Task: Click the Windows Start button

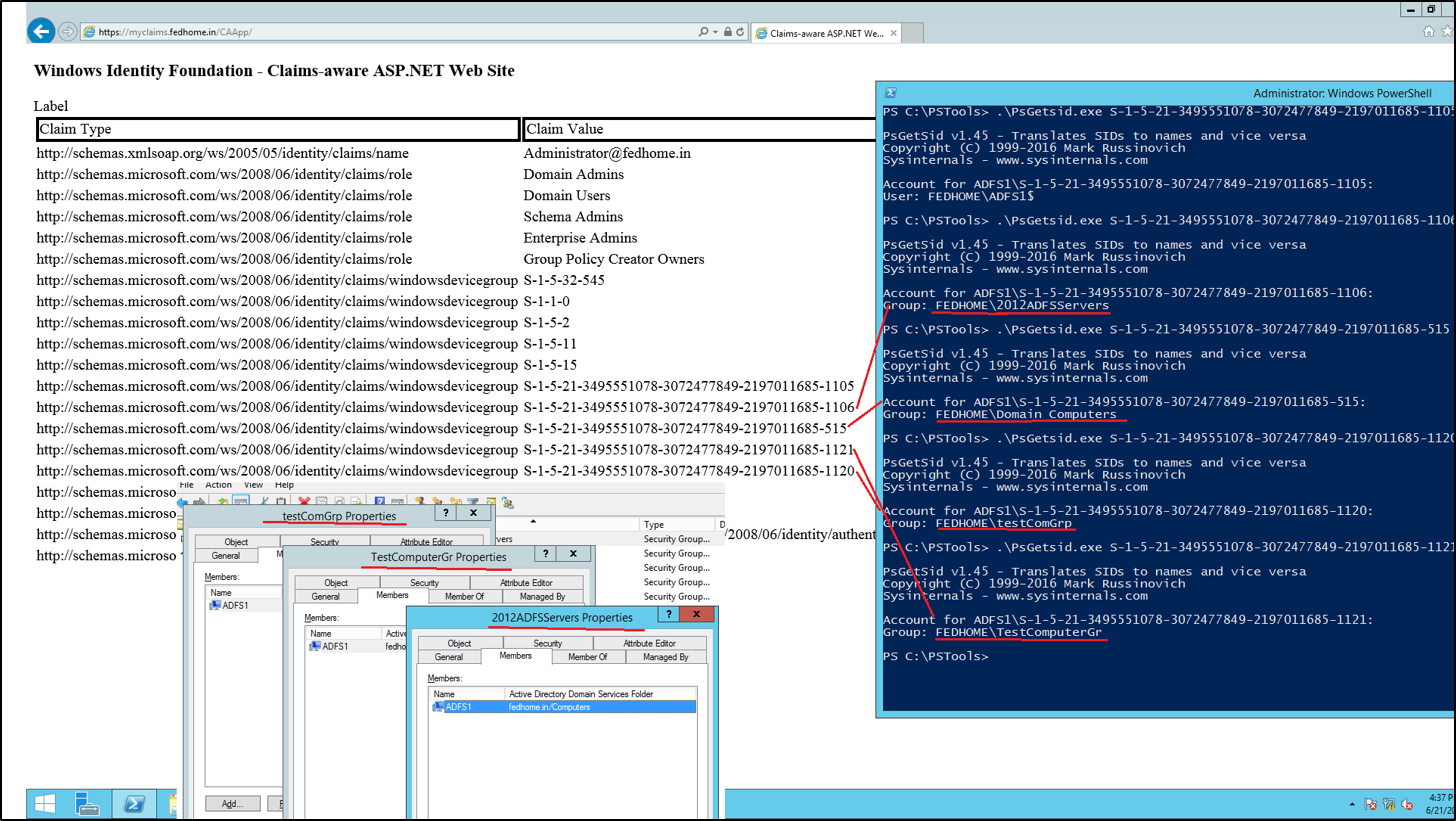Action: click(45, 804)
